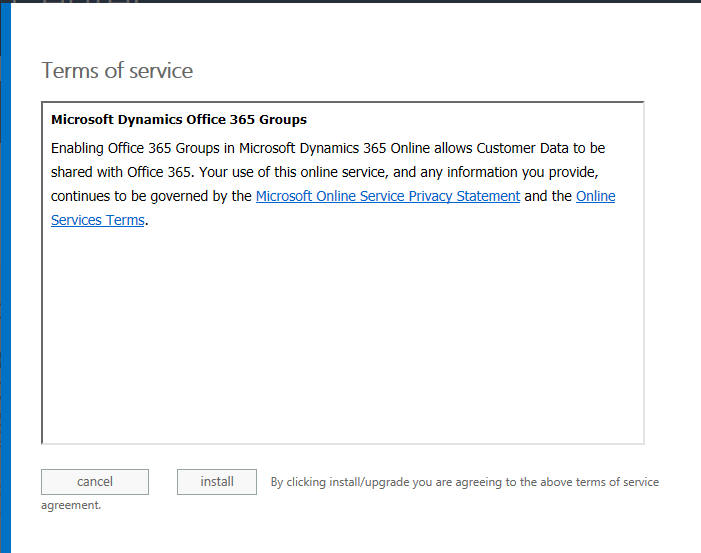
Task: Open the Microsoft Online Service Privacy Statement link
Action: pos(388,196)
